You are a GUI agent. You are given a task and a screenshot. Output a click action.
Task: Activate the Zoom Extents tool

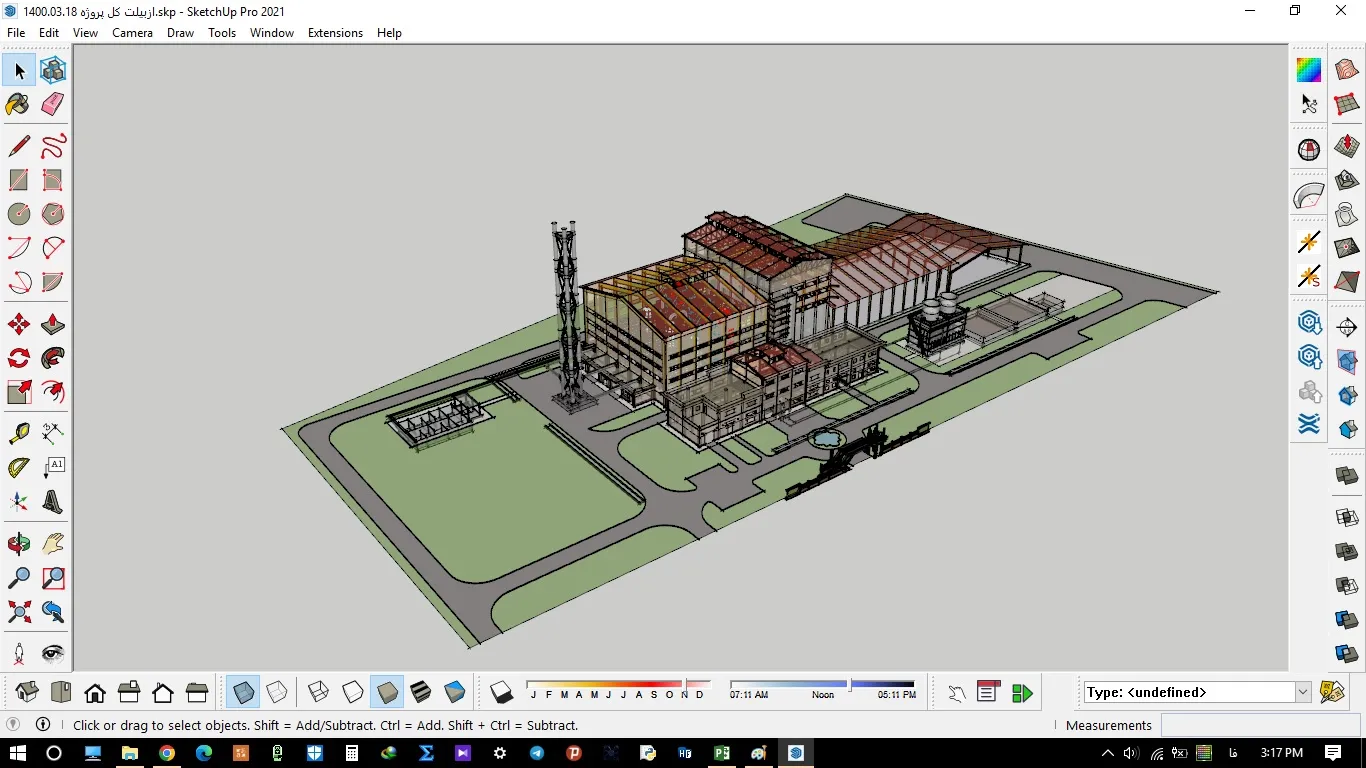tap(18, 611)
